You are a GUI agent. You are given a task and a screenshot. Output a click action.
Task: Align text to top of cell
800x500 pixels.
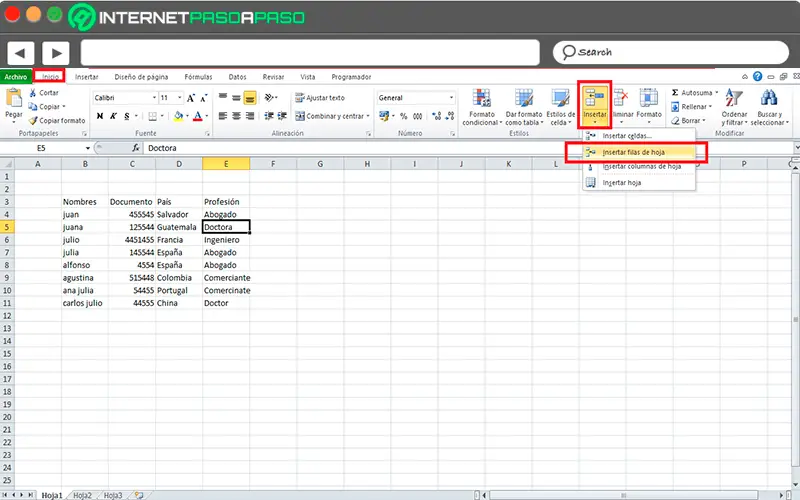pos(223,97)
